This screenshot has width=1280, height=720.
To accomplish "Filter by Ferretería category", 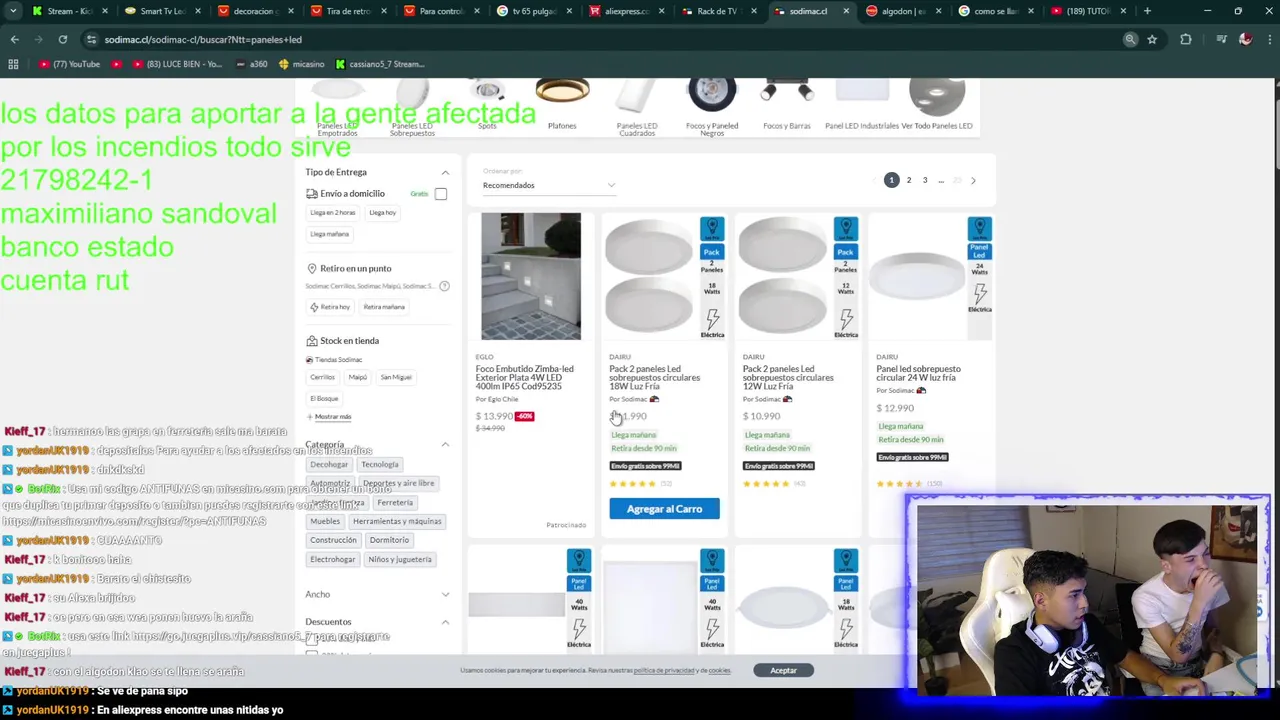I will (x=395, y=502).
